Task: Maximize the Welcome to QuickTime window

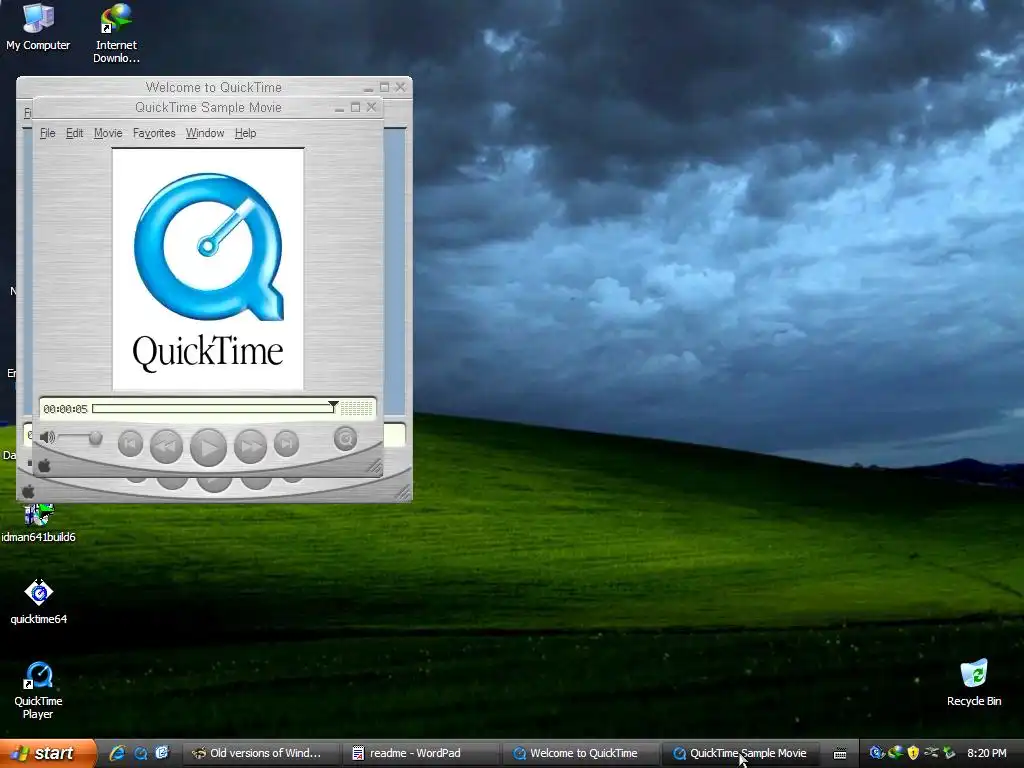Action: [x=385, y=87]
